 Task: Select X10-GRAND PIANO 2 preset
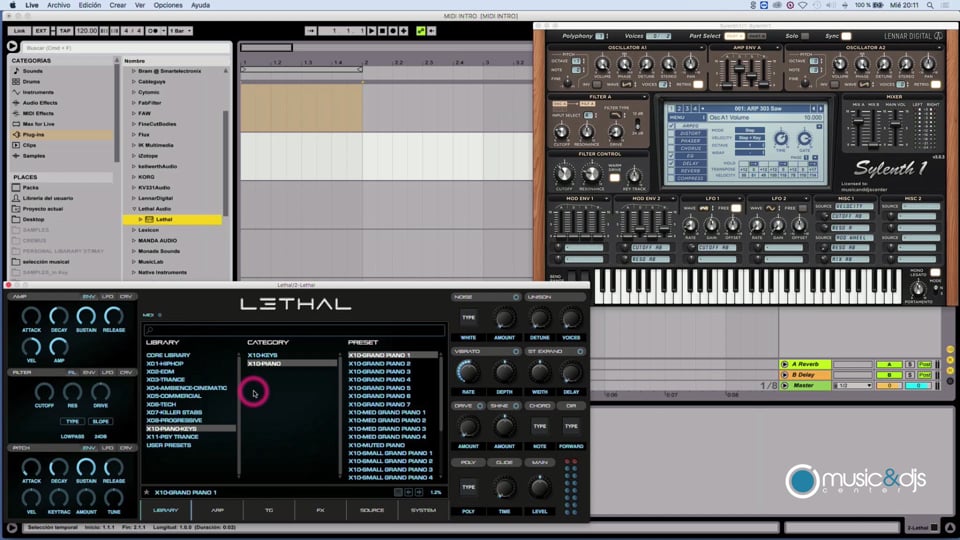tap(380, 363)
